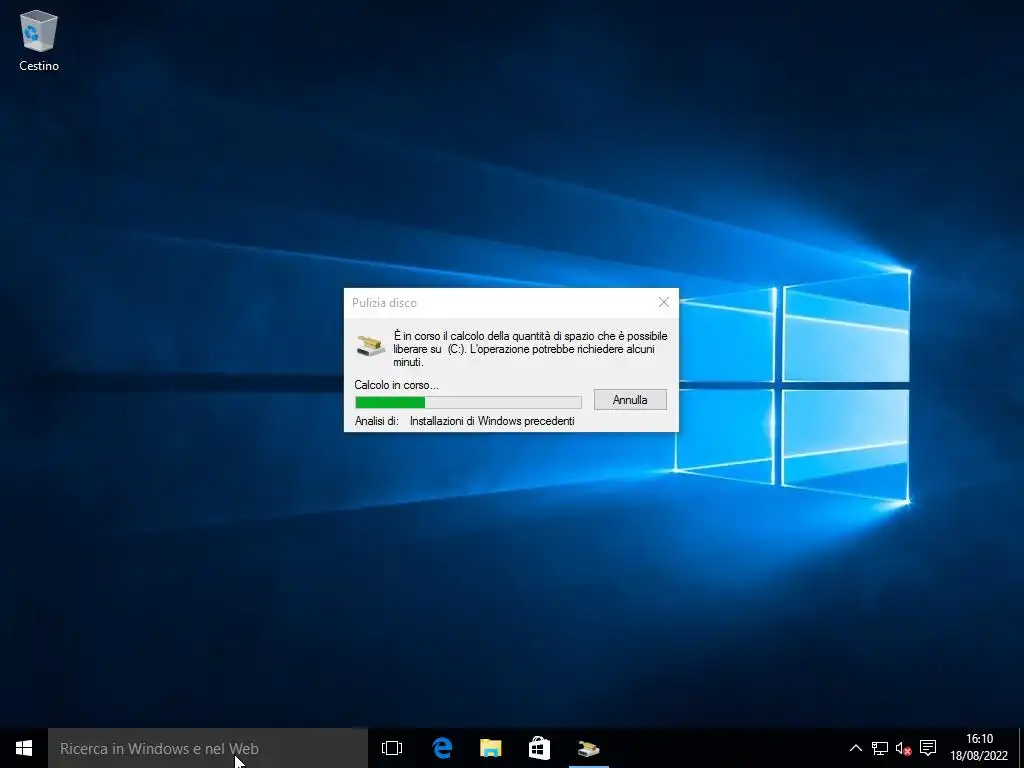
Task: Click the green calculation progress bar
Action: click(x=468, y=402)
